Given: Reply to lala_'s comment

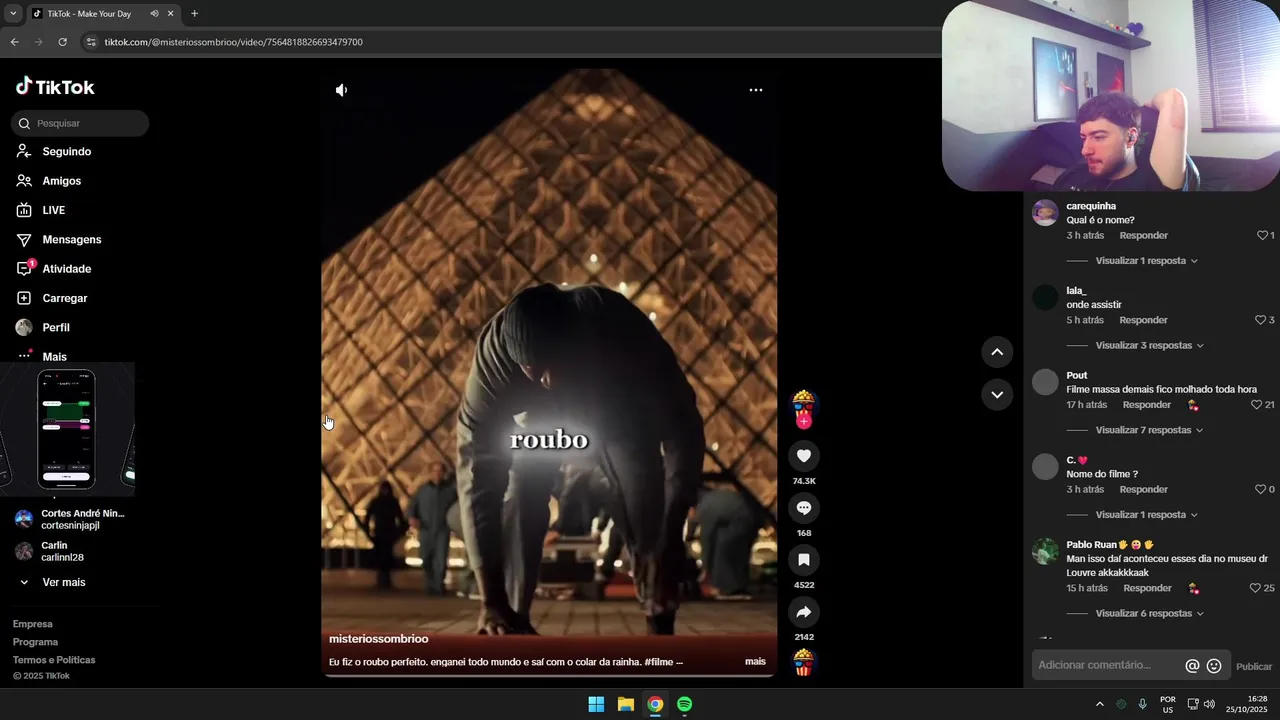Looking at the screenshot, I should click(1144, 320).
